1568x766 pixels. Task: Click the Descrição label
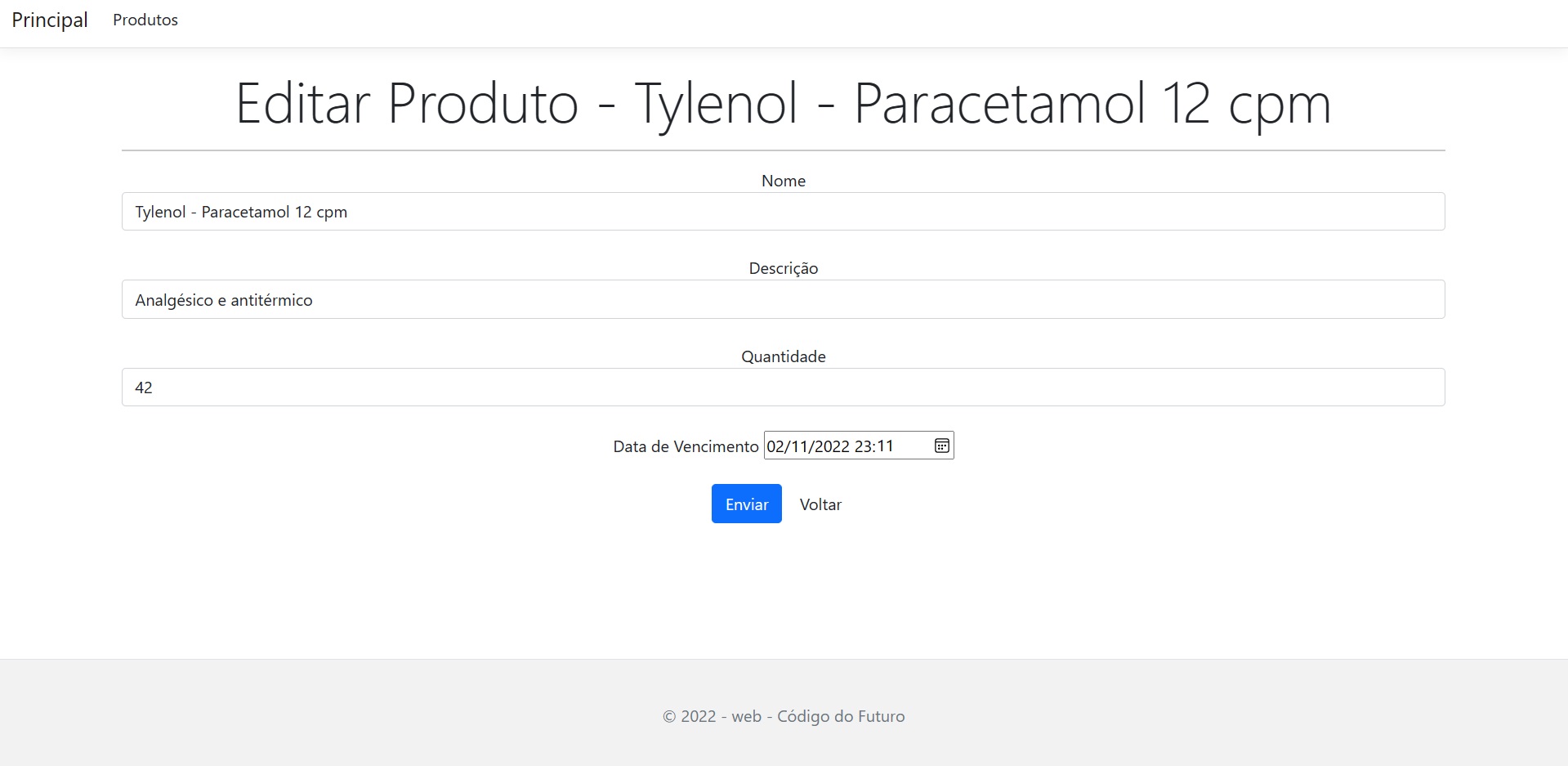(x=783, y=268)
